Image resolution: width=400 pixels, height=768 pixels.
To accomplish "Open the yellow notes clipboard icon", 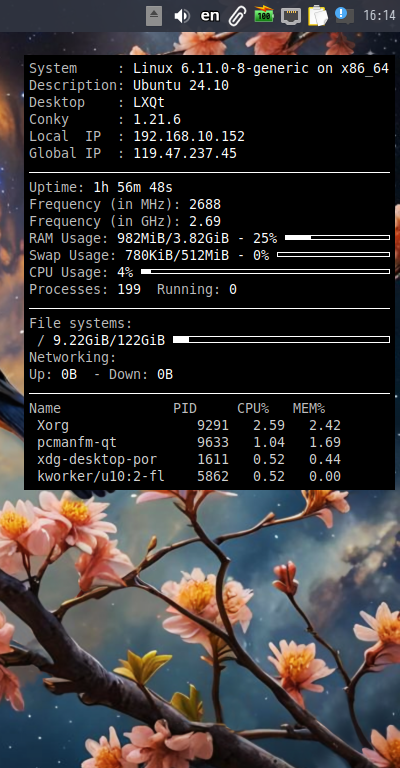I will click(x=318, y=16).
